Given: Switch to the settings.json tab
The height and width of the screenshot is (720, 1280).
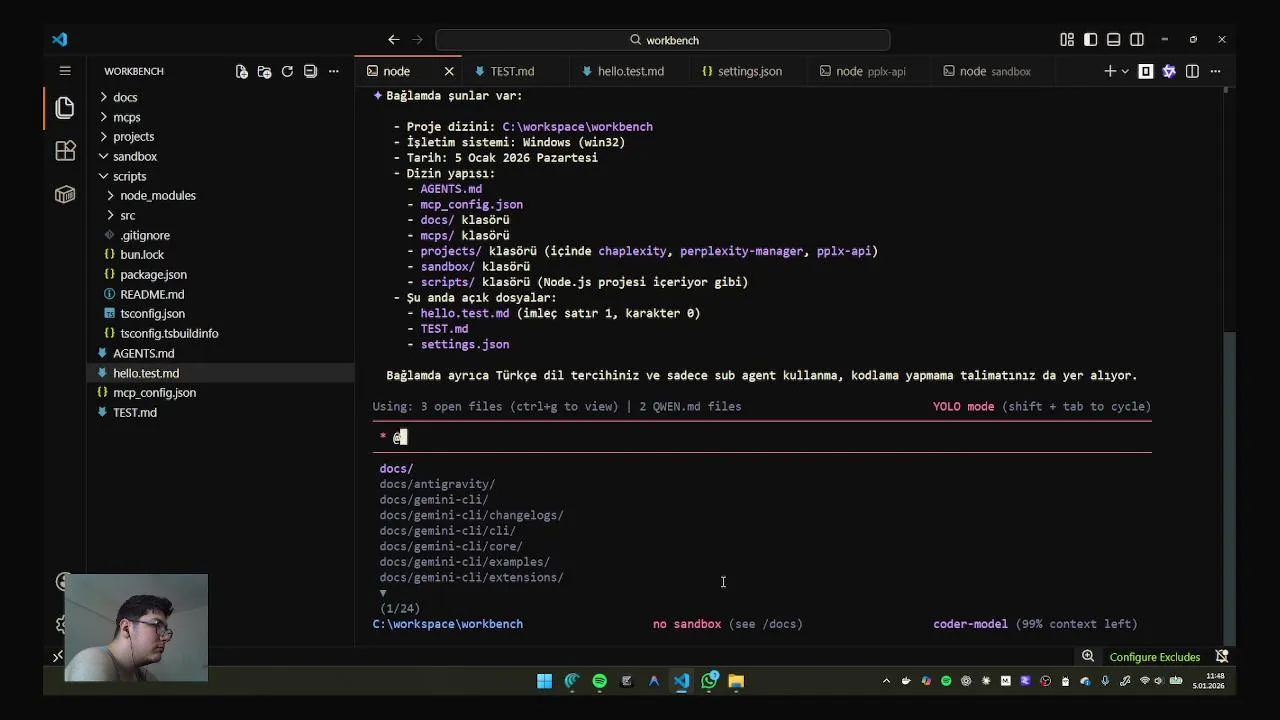Looking at the screenshot, I should 749,71.
